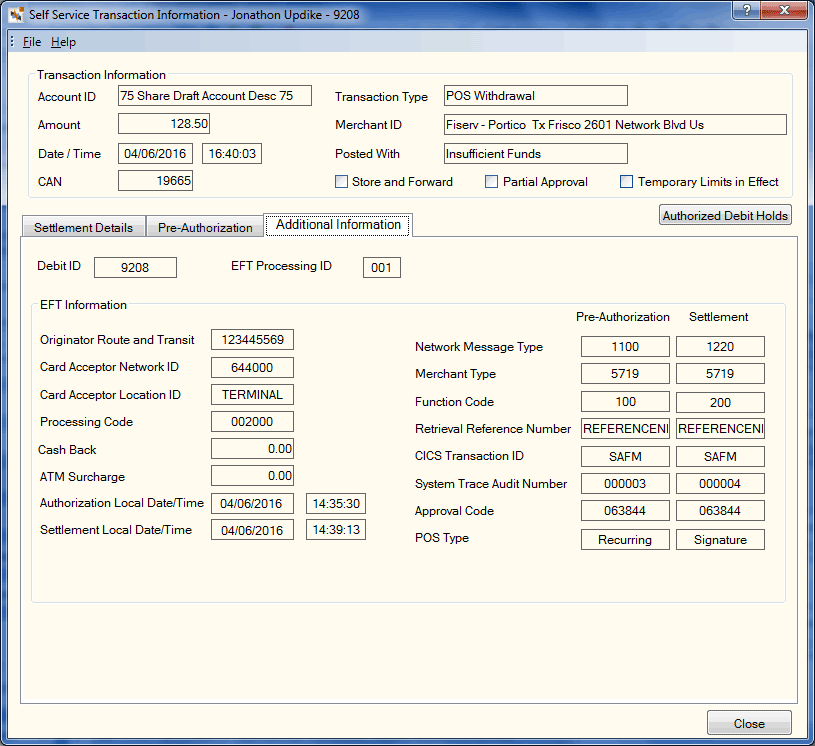
Task: Toggle Temporary Limits in Effect checkbox
Action: [626, 181]
